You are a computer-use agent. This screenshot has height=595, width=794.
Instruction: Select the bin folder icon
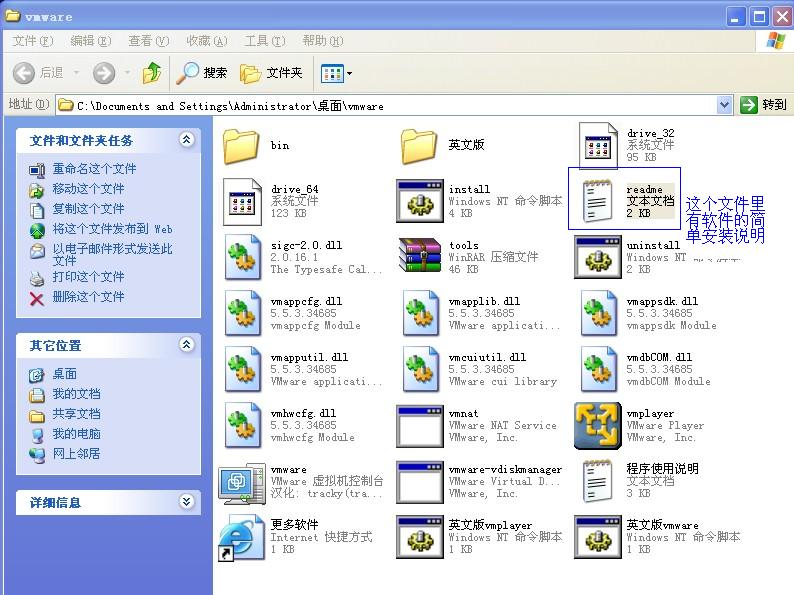click(241, 146)
